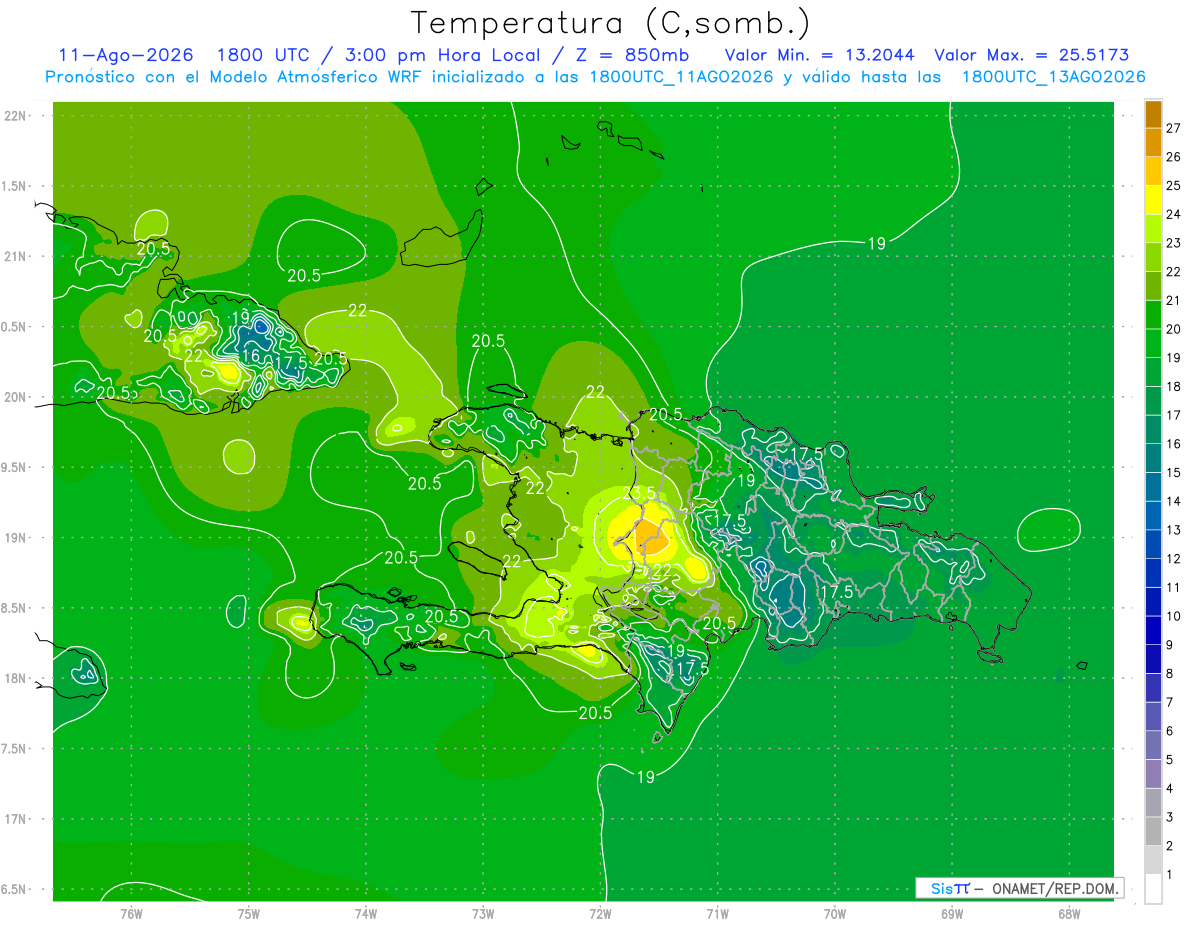The image size is (1200, 927).
Task: Click the "16" contour label over Cuba
Action: pos(250,356)
